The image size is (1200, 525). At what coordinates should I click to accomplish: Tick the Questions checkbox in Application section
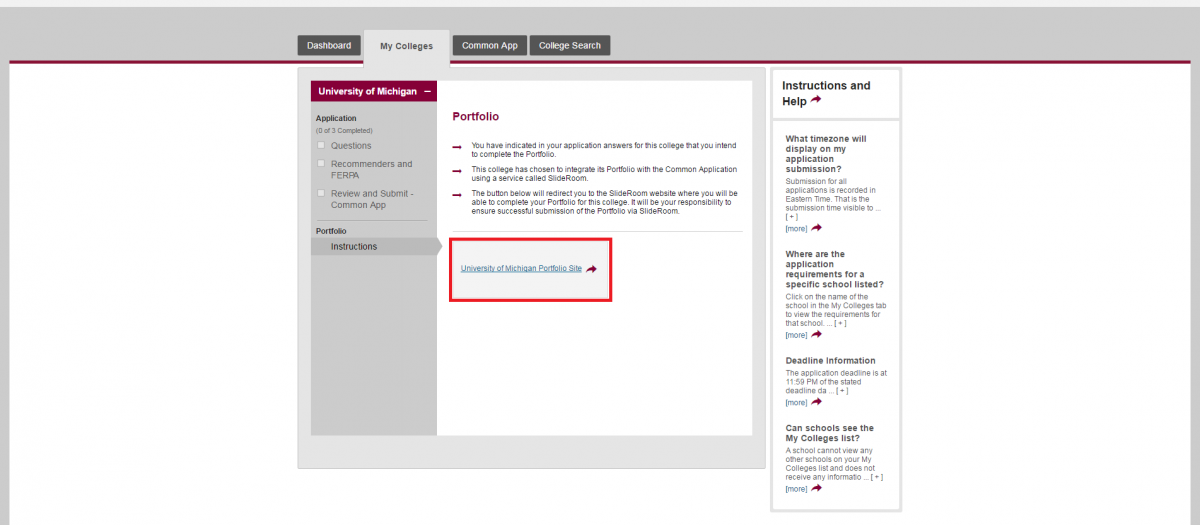[321, 145]
